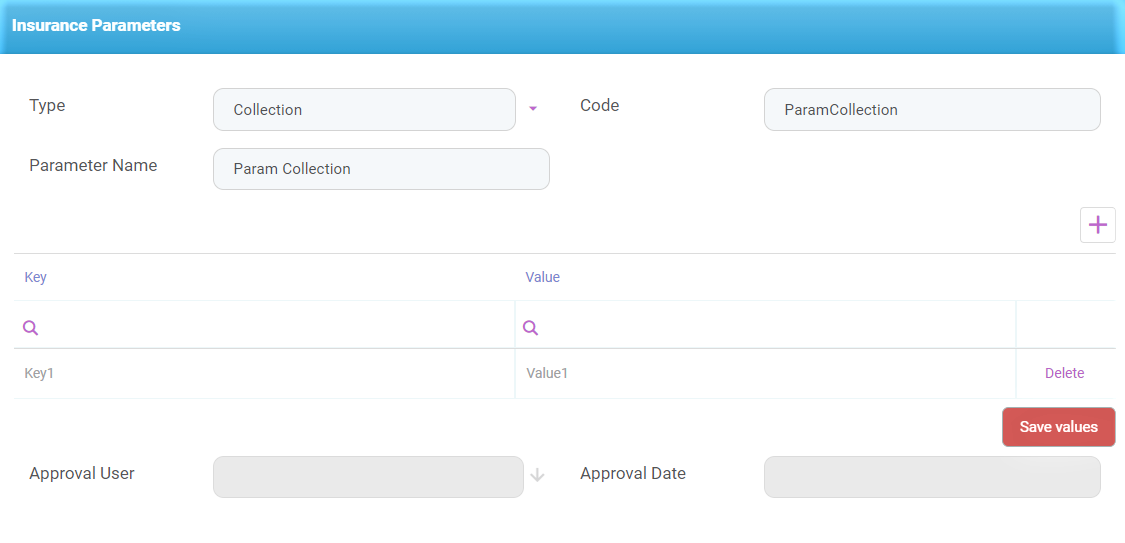Select the Key1 cell
The width and height of the screenshot is (1125, 543).
[264, 373]
